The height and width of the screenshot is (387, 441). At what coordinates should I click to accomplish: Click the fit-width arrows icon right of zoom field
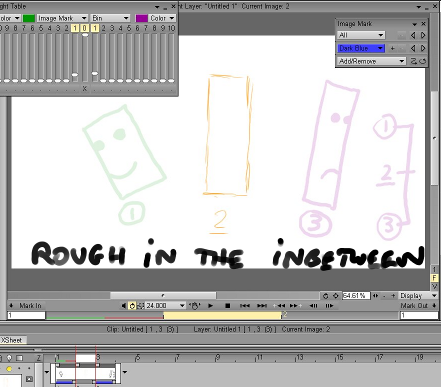pyautogui.click(x=375, y=296)
